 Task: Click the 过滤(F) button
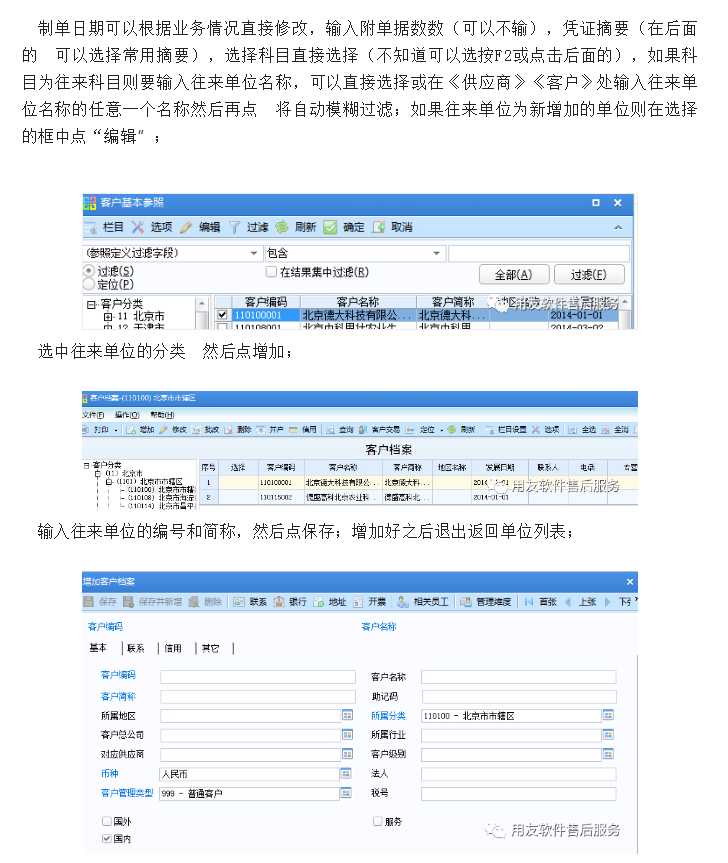(x=589, y=275)
